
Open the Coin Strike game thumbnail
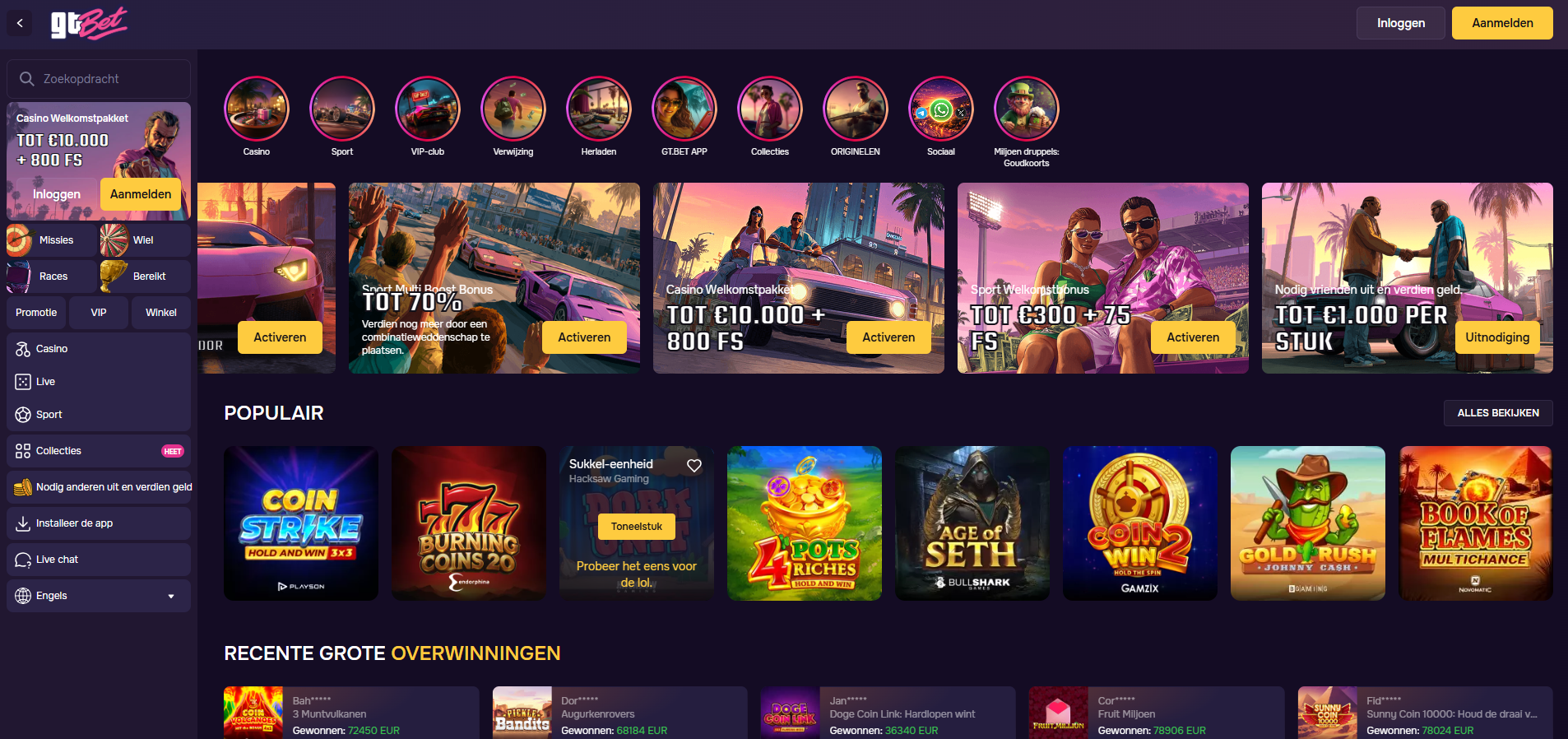301,523
